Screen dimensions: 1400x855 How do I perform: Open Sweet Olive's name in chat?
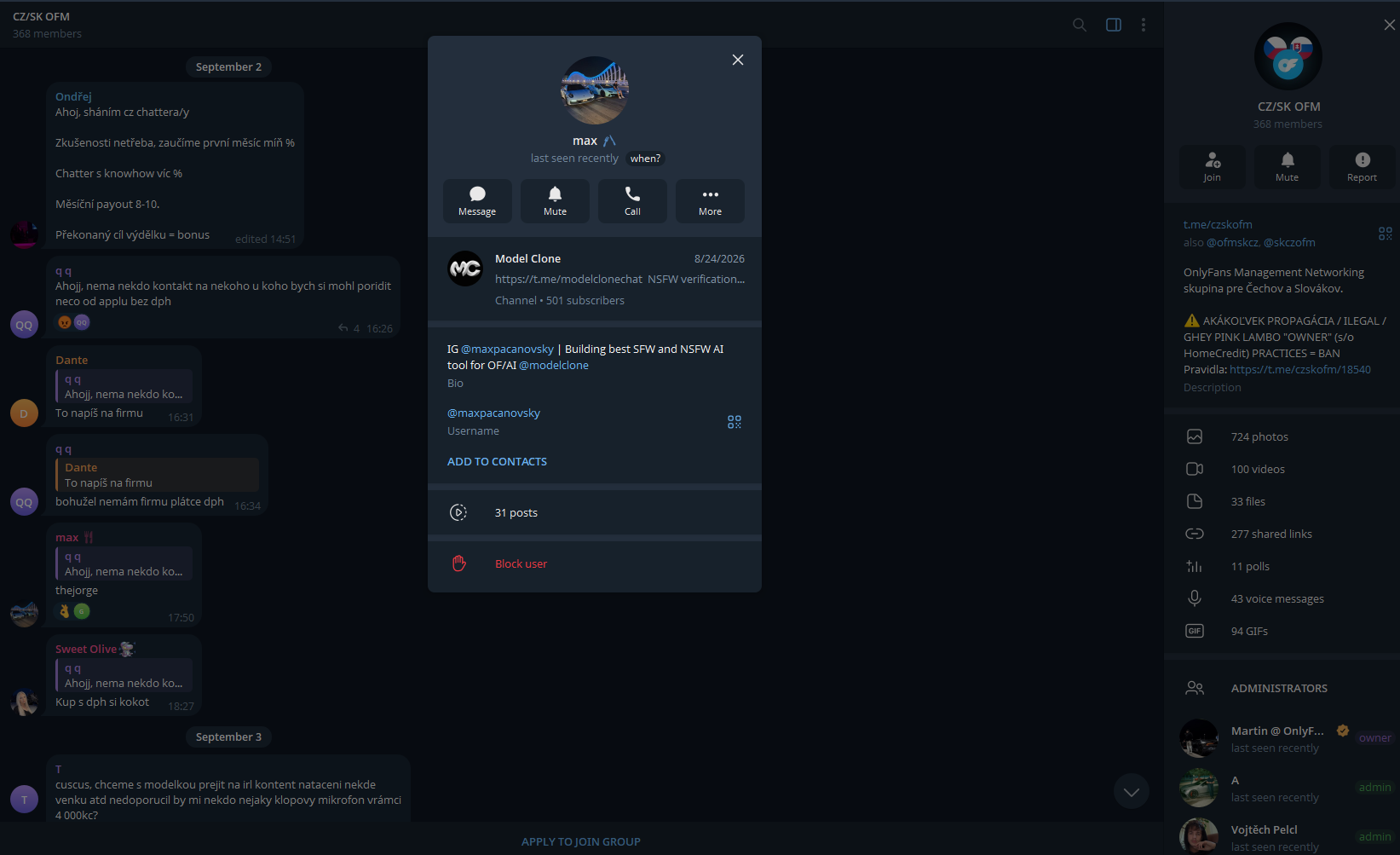click(x=86, y=649)
